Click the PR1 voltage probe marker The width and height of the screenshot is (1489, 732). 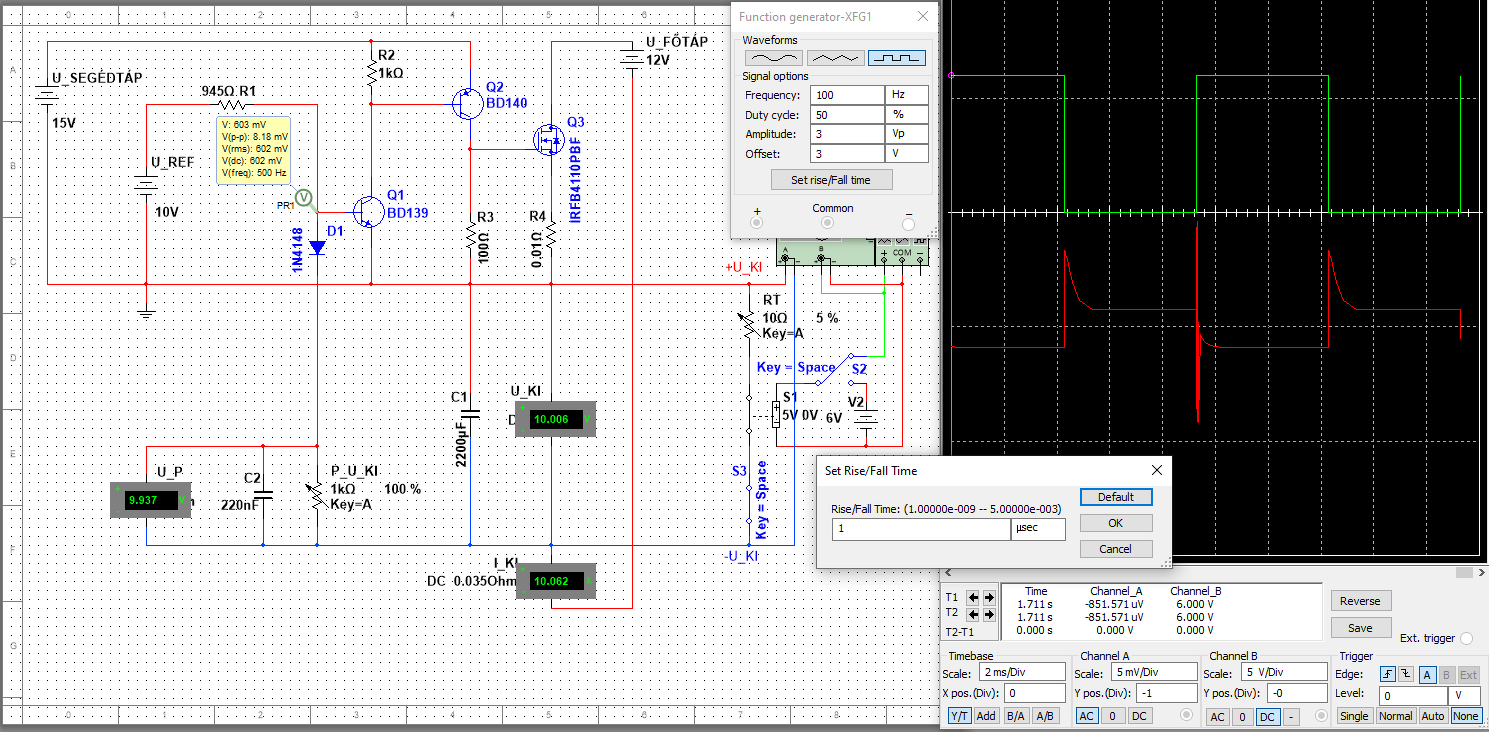coord(306,200)
